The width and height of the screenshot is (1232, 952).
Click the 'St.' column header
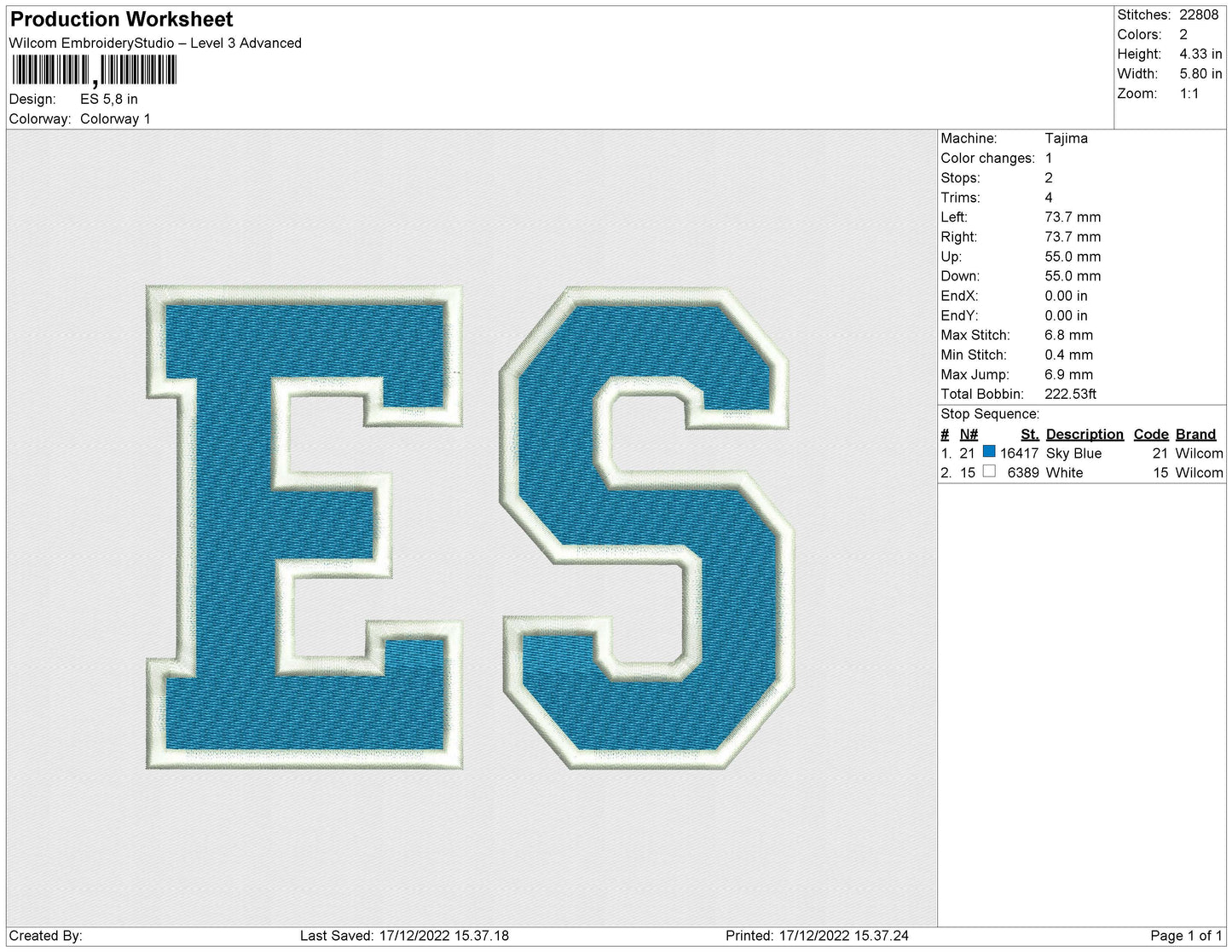[x=1029, y=435]
